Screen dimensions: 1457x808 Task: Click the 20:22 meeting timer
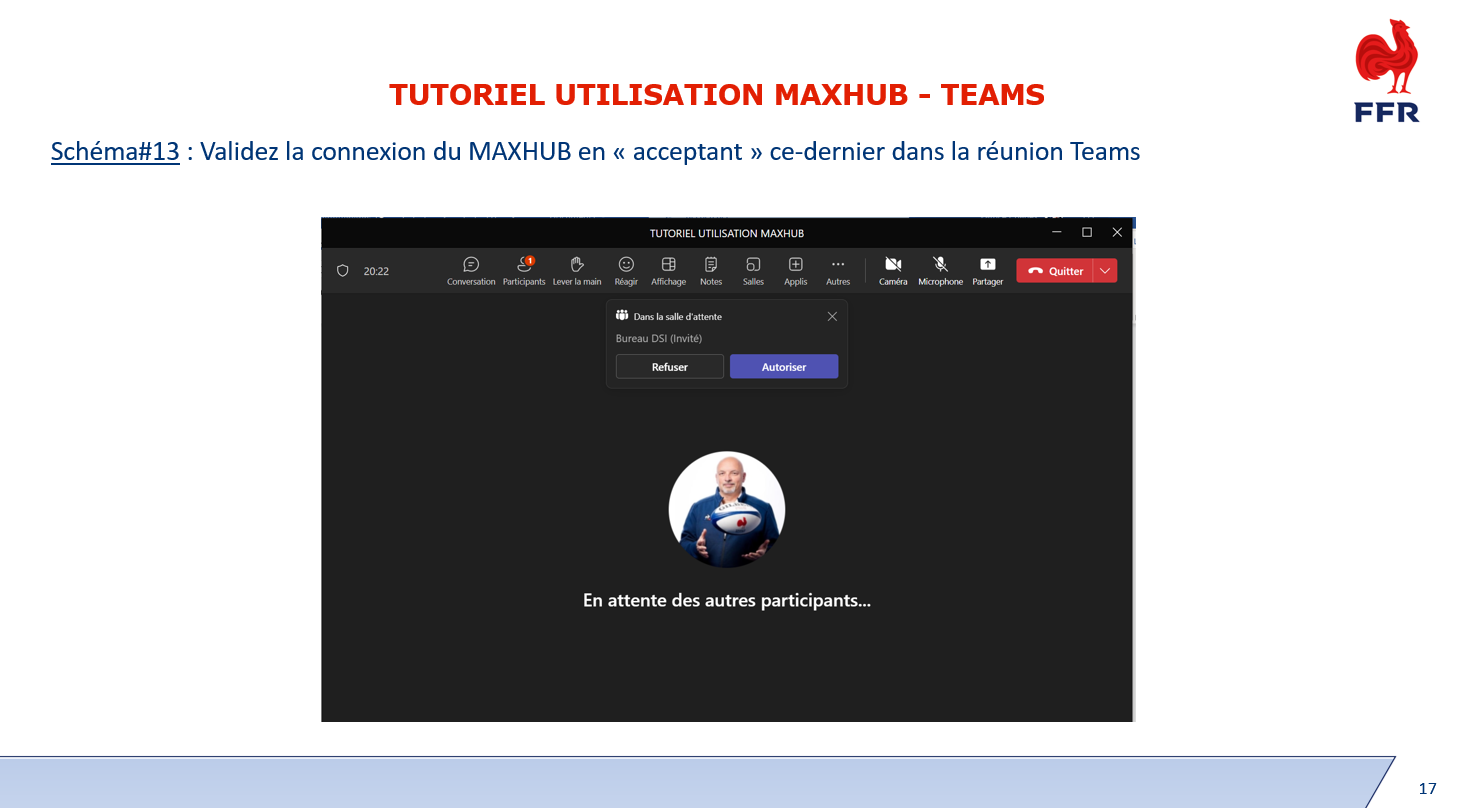(x=376, y=271)
